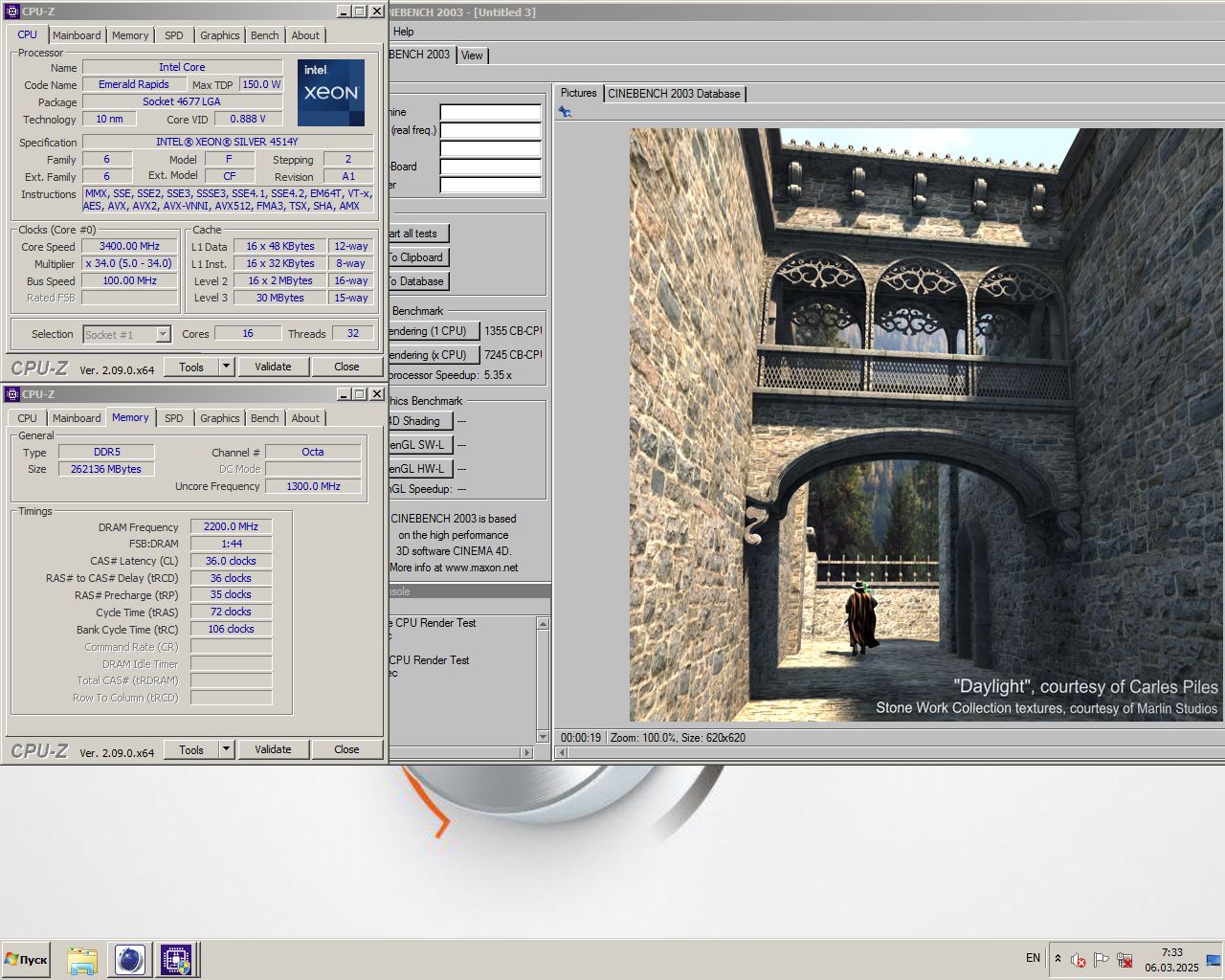Expand the Tools dropdown arrow in the top CPU-Z window

click(x=226, y=367)
